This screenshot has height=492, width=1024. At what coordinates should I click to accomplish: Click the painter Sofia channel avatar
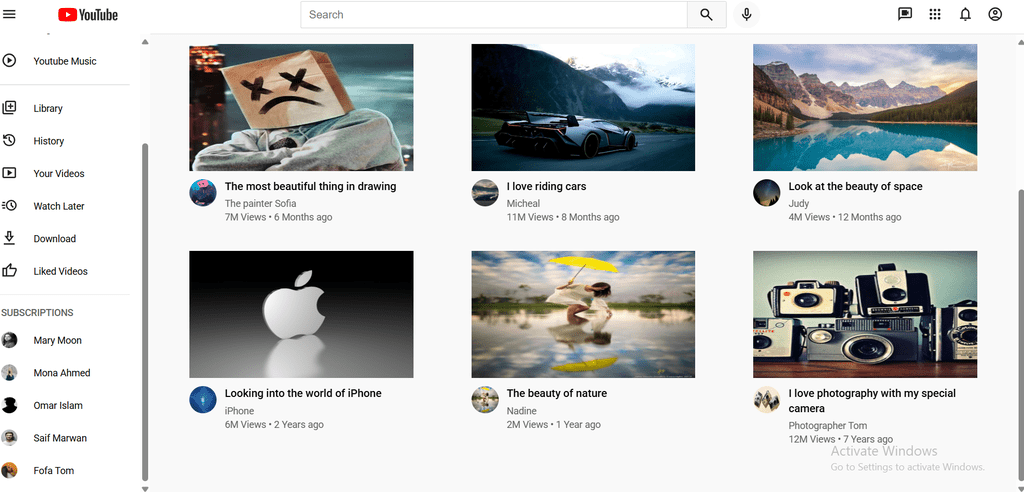pyautogui.click(x=203, y=193)
